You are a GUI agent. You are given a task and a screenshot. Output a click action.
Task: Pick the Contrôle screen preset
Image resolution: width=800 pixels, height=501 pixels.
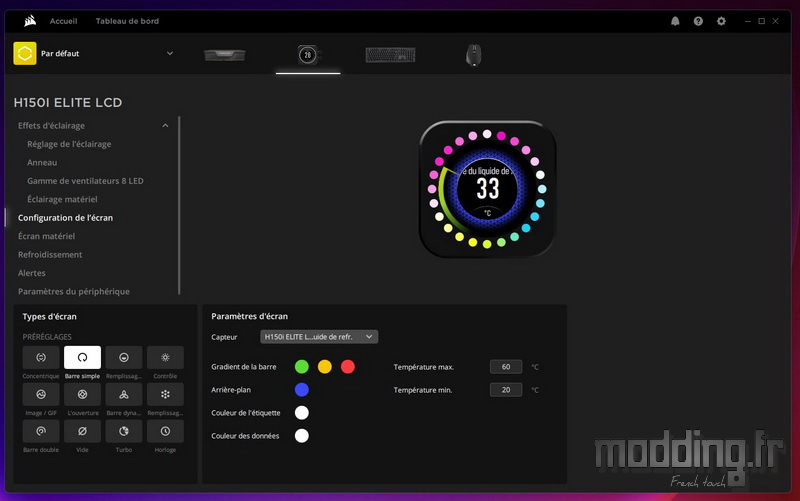coord(165,358)
